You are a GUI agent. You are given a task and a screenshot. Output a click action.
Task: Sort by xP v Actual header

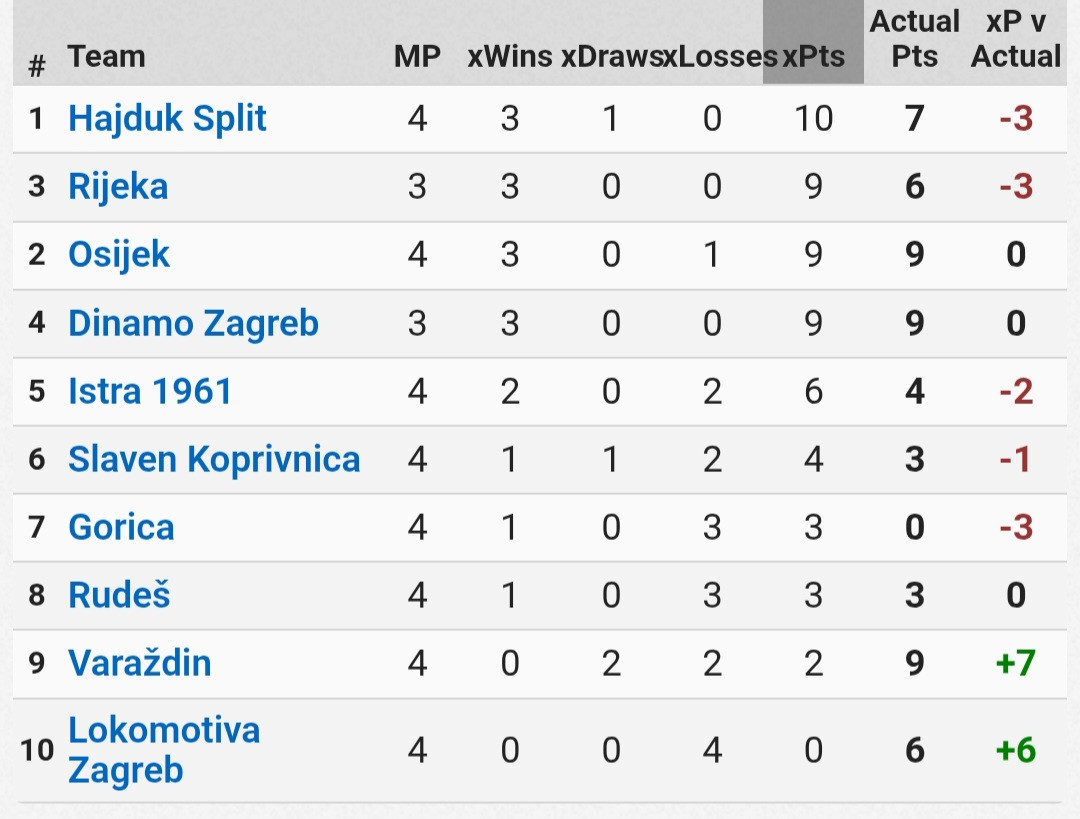pos(1016,39)
